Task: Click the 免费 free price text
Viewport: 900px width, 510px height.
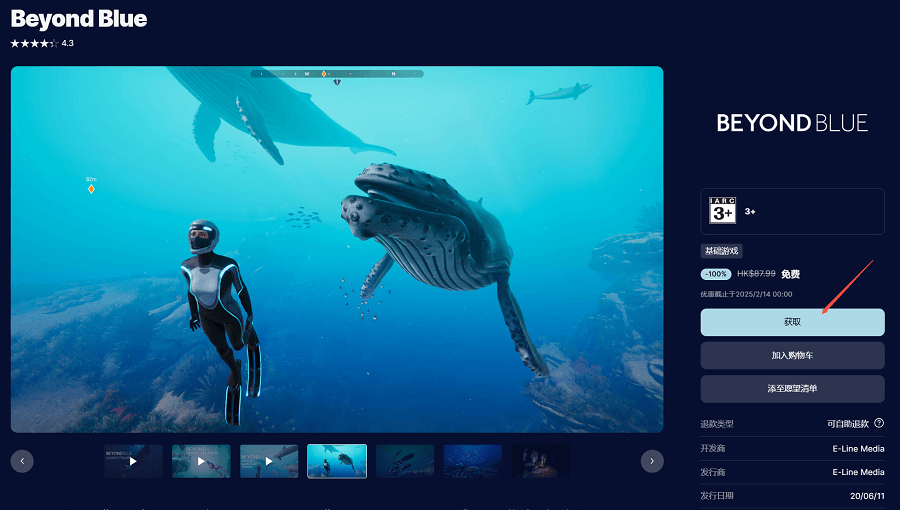Action: [790, 274]
